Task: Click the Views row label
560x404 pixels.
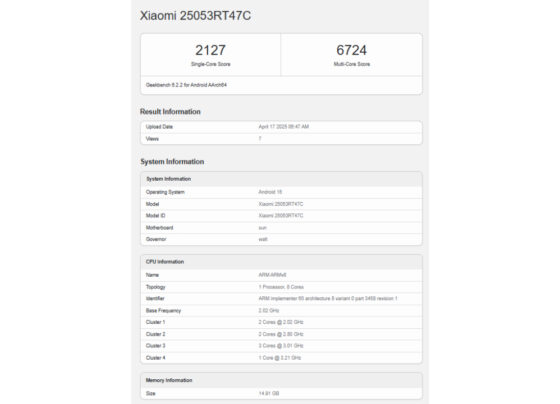Action: (x=152, y=139)
